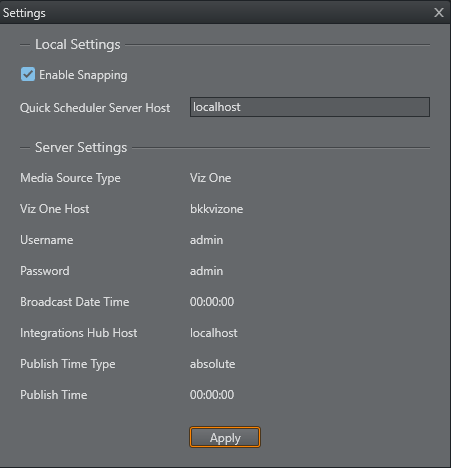This screenshot has height=468, width=451.
Task: Select the Viz One media source value
Action: point(210,178)
